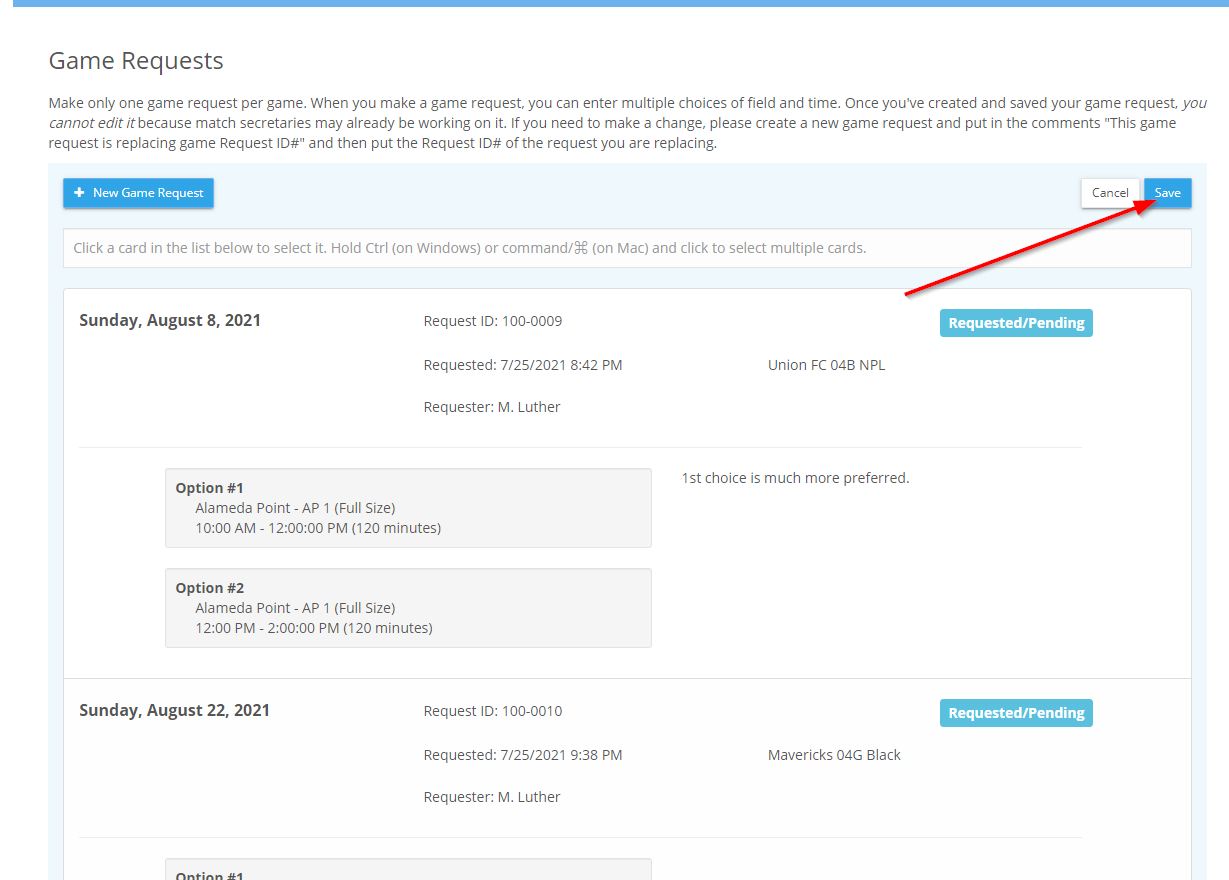Click Request ID: 100-0009 text
This screenshot has height=880, width=1229.
[493, 321]
